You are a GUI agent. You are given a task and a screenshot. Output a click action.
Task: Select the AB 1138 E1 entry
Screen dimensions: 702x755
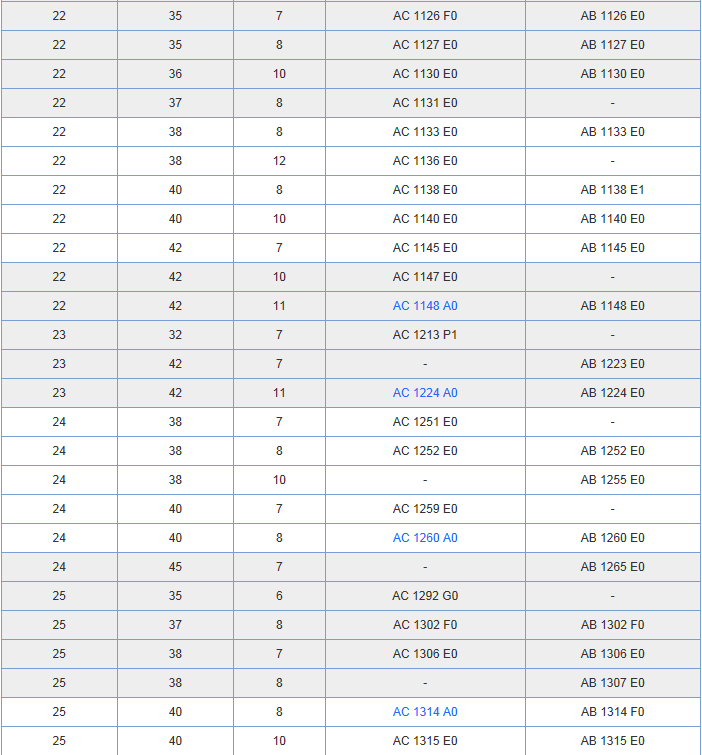pos(612,190)
